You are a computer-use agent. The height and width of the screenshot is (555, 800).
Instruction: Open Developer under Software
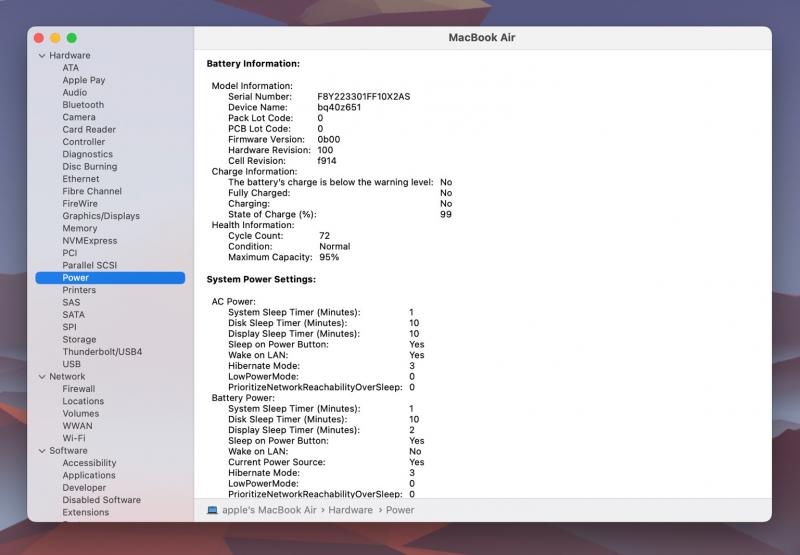tap(84, 488)
